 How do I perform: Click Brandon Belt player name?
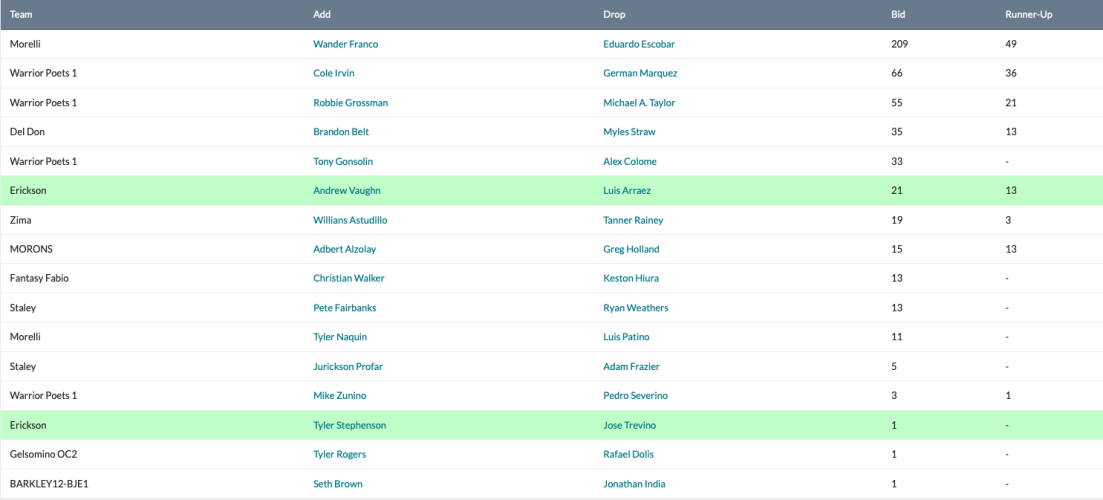(340, 132)
